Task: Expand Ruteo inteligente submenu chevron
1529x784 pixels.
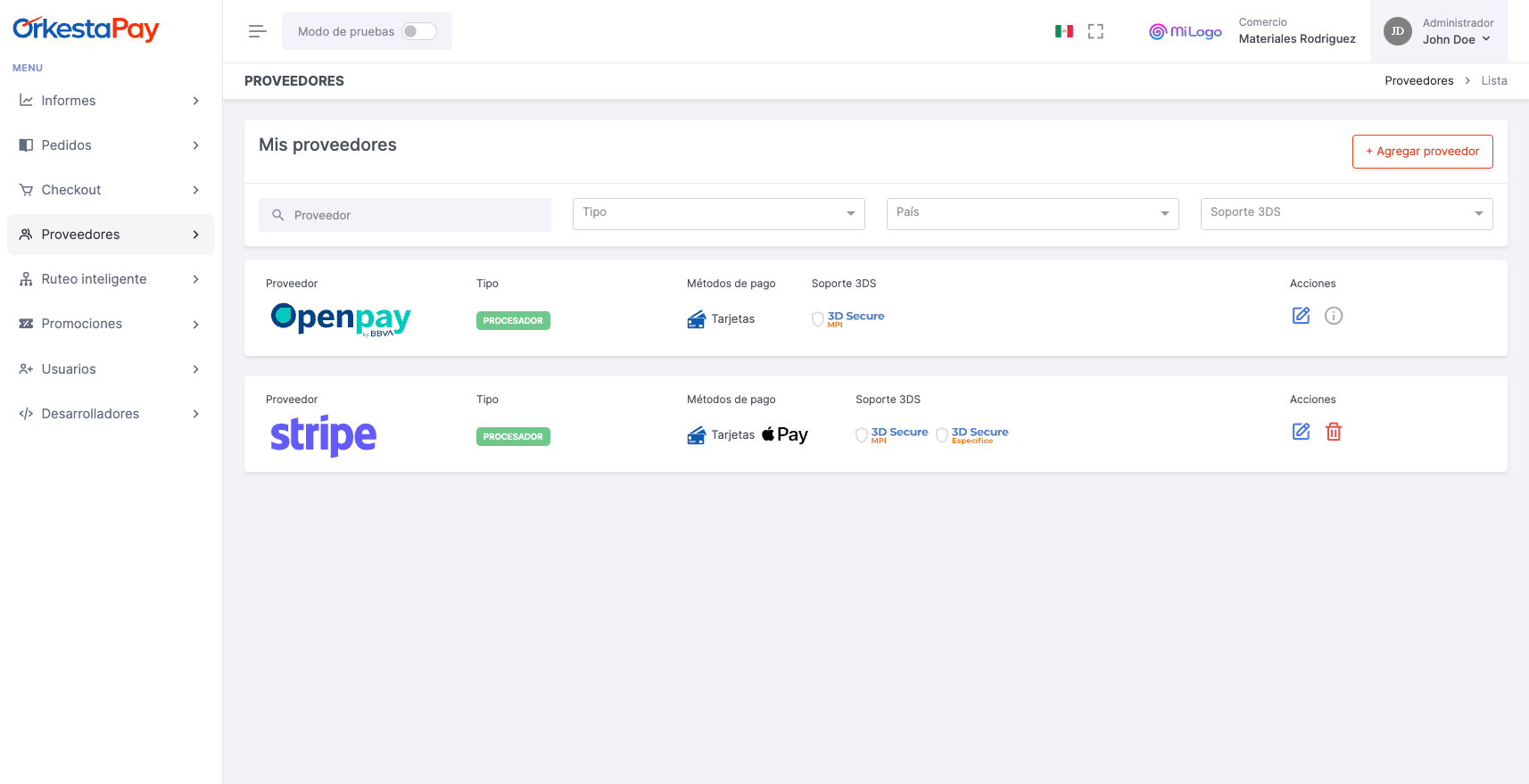Action: tap(196, 279)
